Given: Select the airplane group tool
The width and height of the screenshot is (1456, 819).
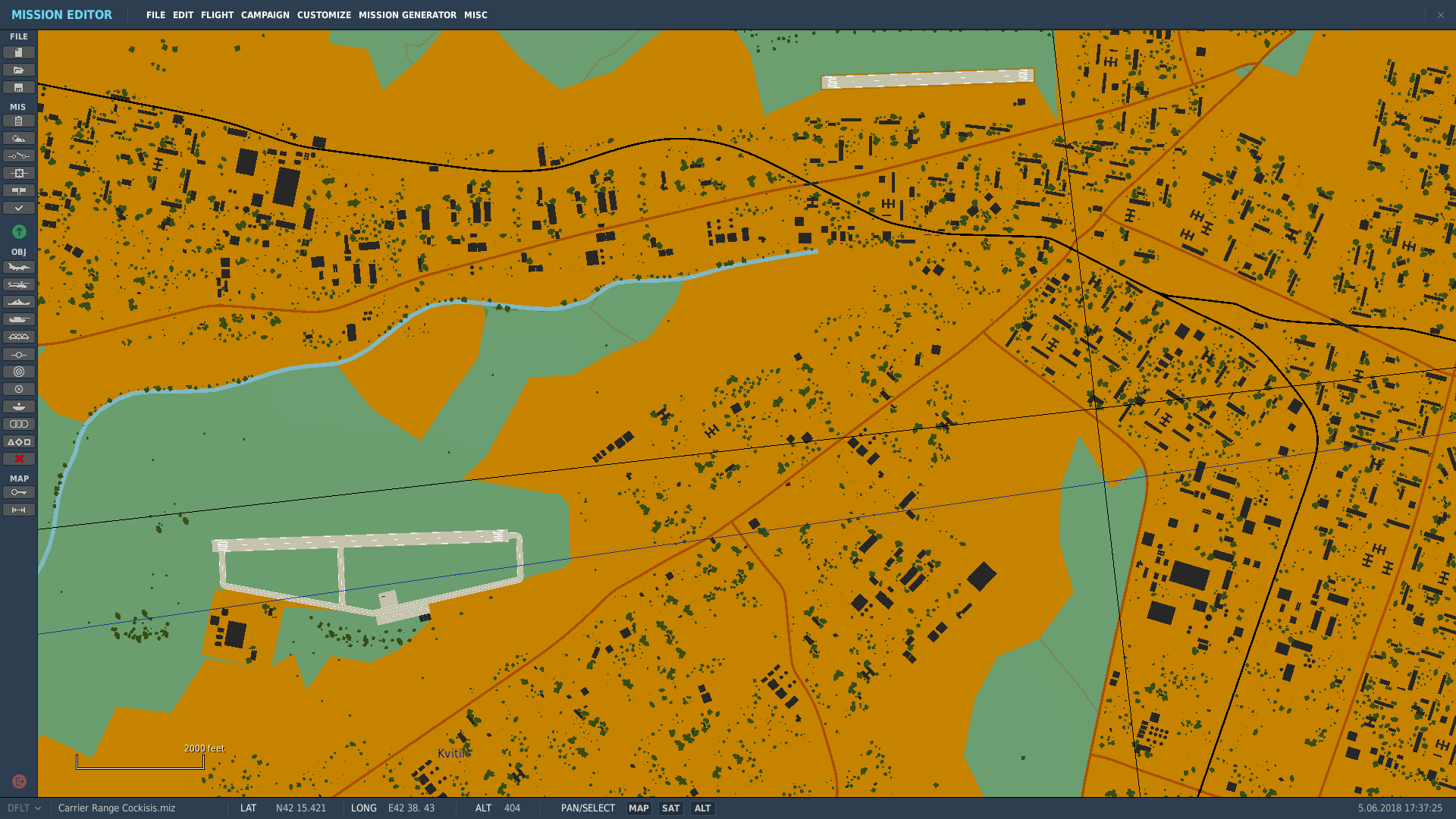Looking at the screenshot, I should pyautogui.click(x=19, y=267).
